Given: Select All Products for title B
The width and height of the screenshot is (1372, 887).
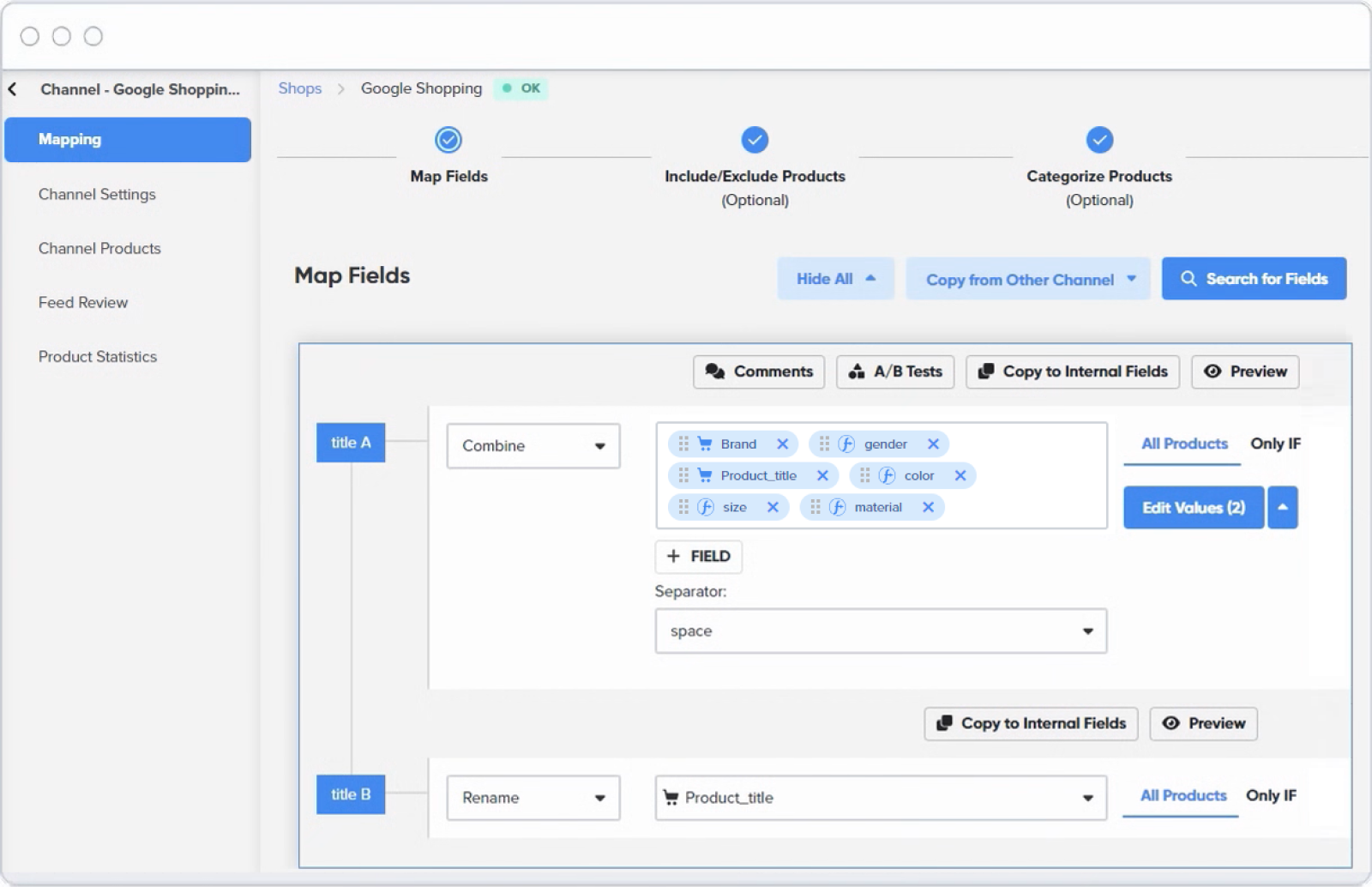Looking at the screenshot, I should click(1182, 795).
